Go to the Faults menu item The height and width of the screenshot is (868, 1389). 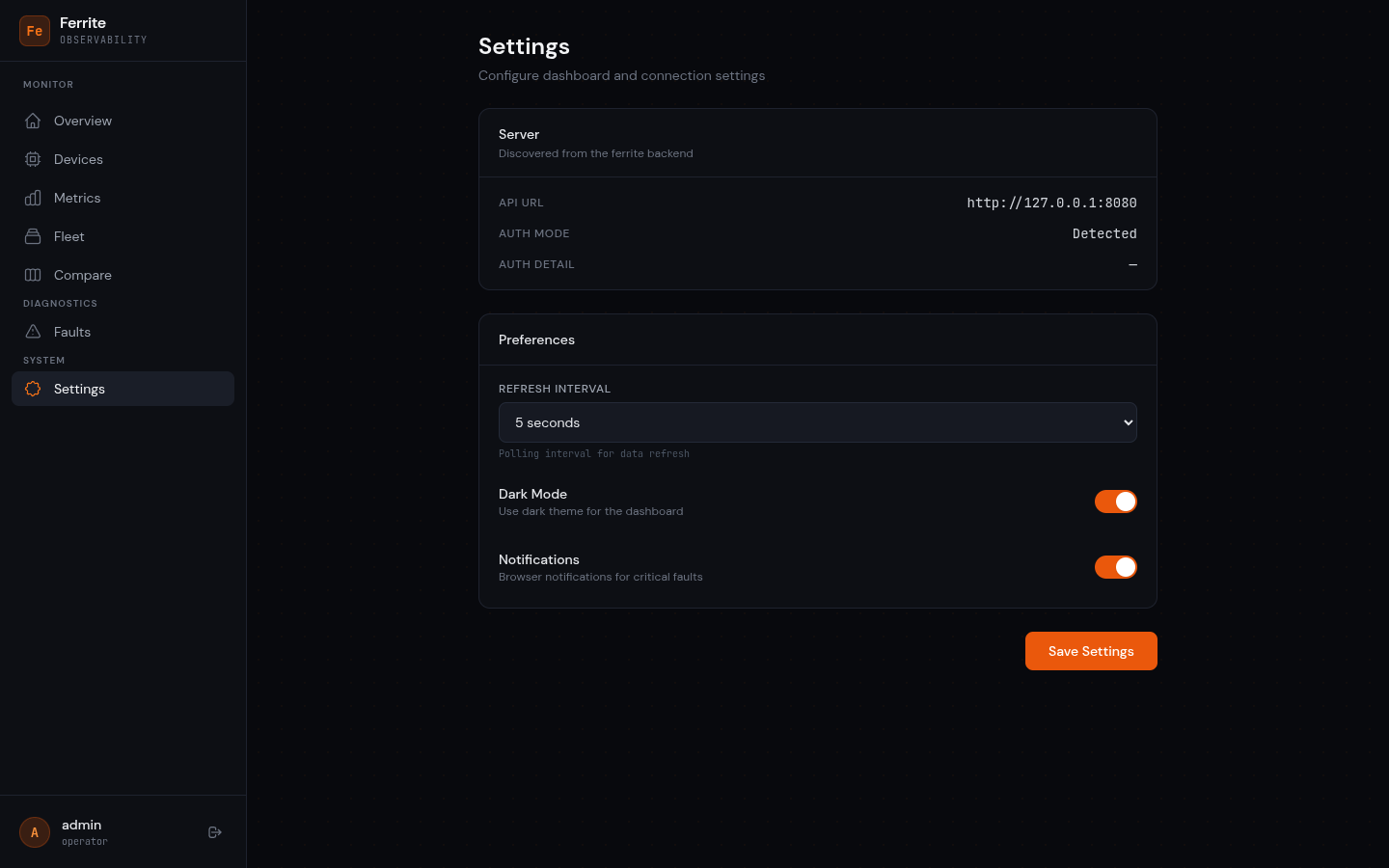[x=72, y=332]
